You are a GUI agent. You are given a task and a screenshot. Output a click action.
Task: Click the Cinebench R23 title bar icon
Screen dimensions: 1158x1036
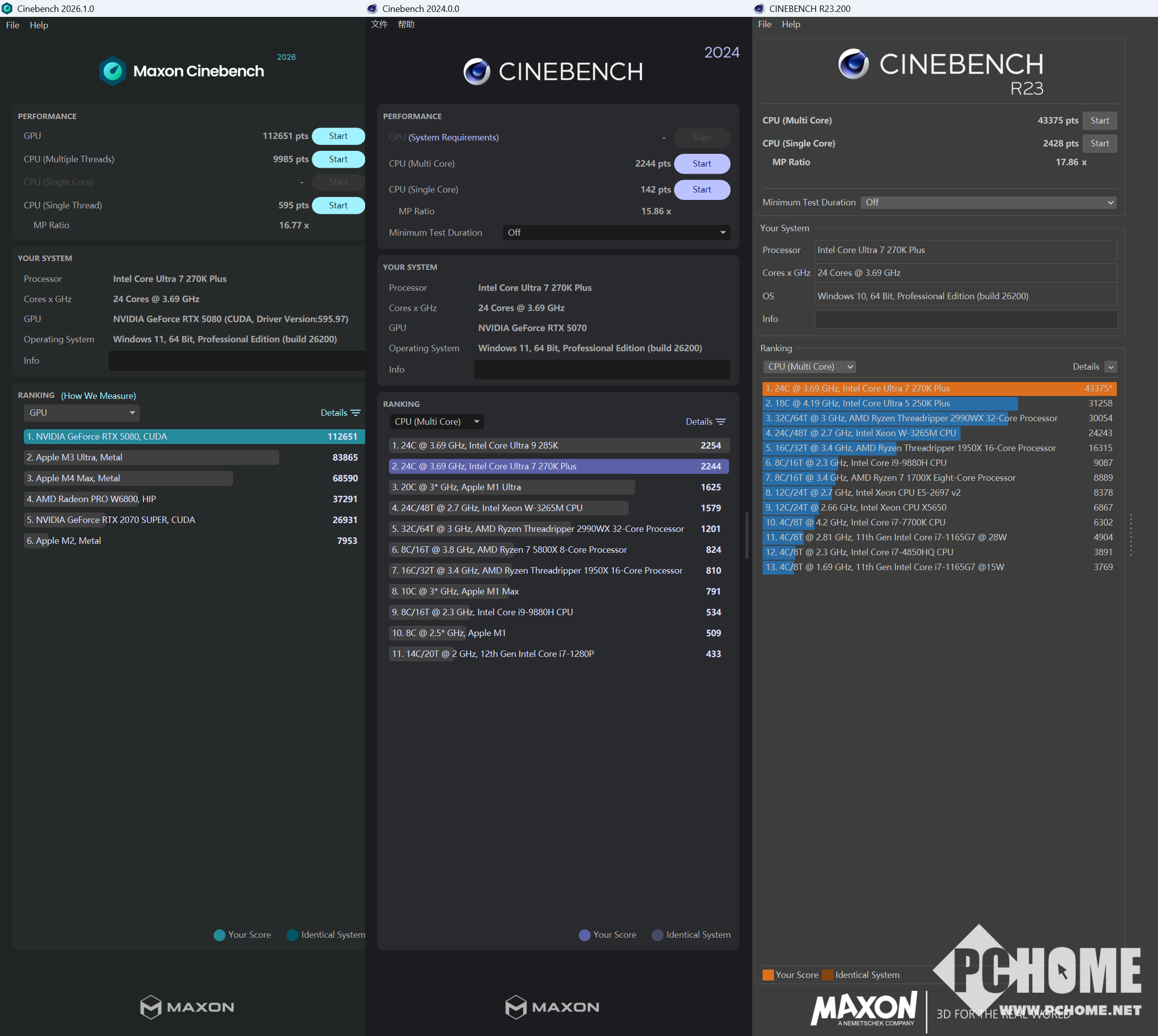(x=759, y=8)
